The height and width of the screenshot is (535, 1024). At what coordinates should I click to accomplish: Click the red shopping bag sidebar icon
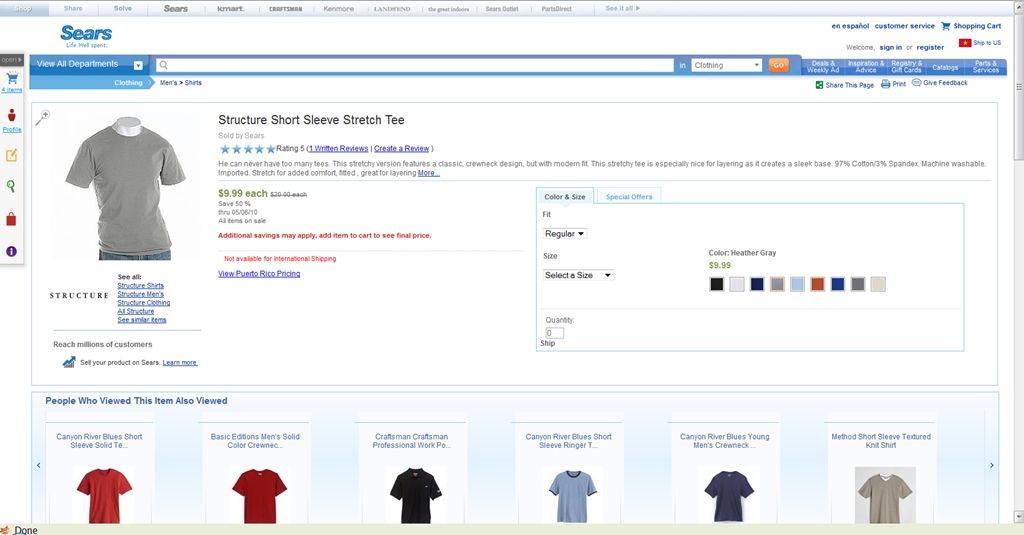11,219
